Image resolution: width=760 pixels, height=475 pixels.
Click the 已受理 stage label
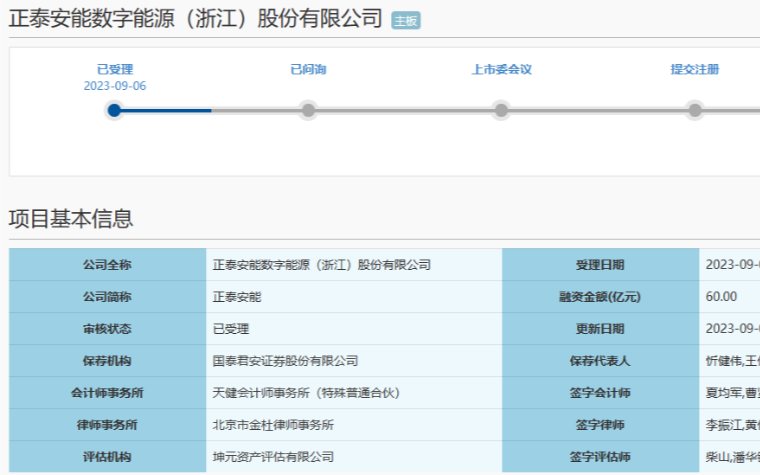[115, 69]
